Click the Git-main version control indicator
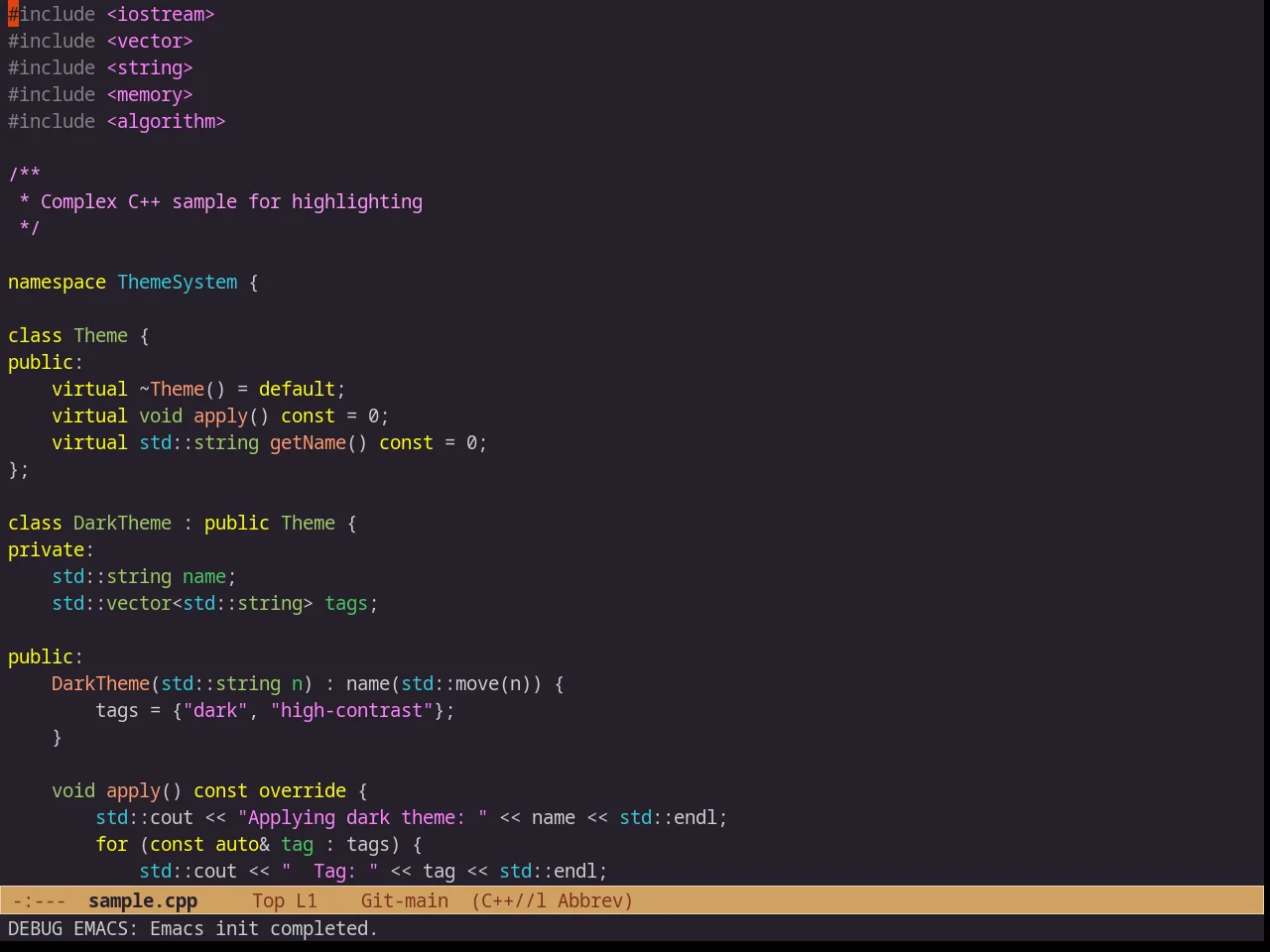 [405, 900]
